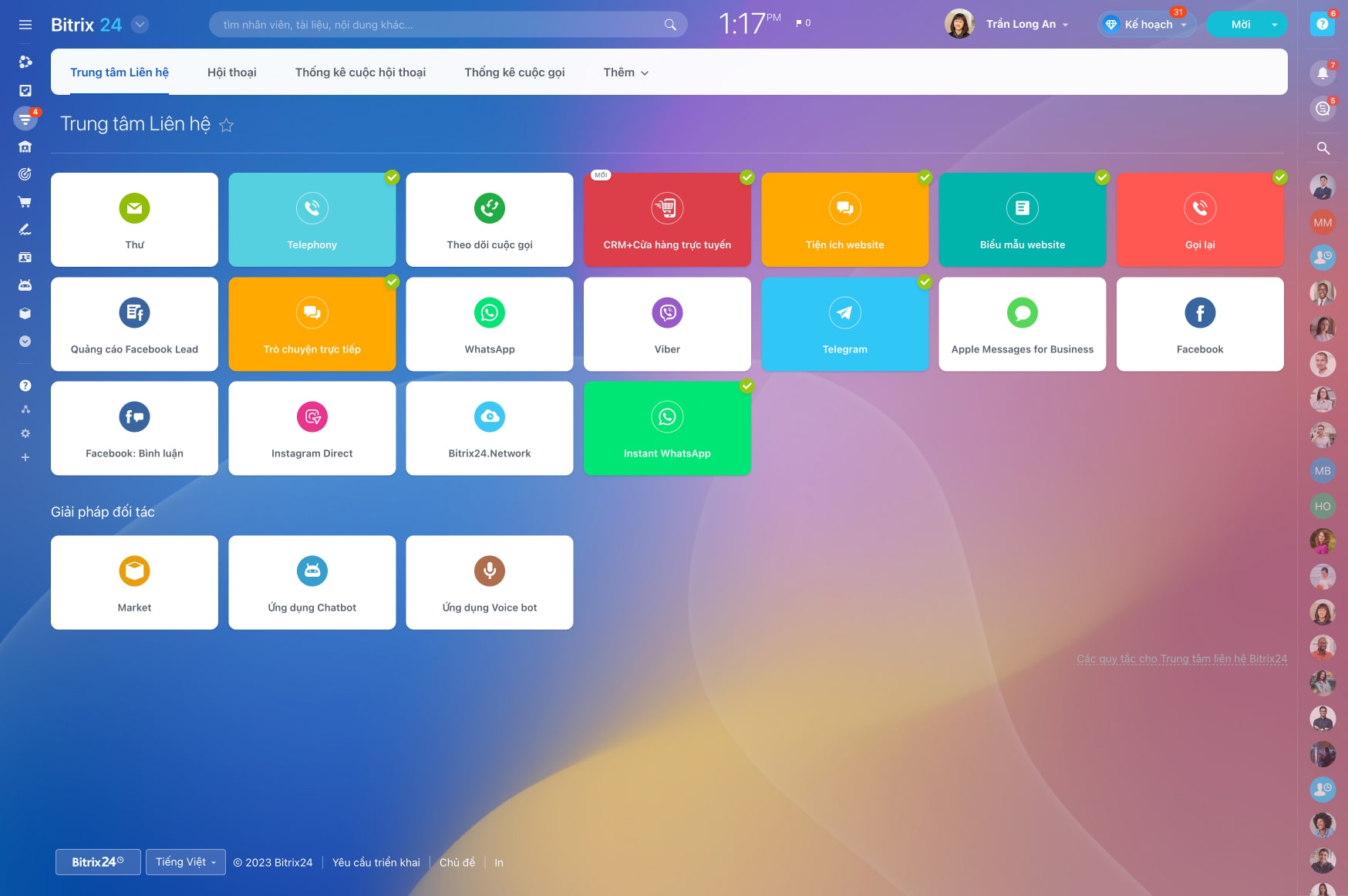Open the Theo dõi cuộc gọi tile
1348x896 pixels.
pyautogui.click(x=490, y=220)
